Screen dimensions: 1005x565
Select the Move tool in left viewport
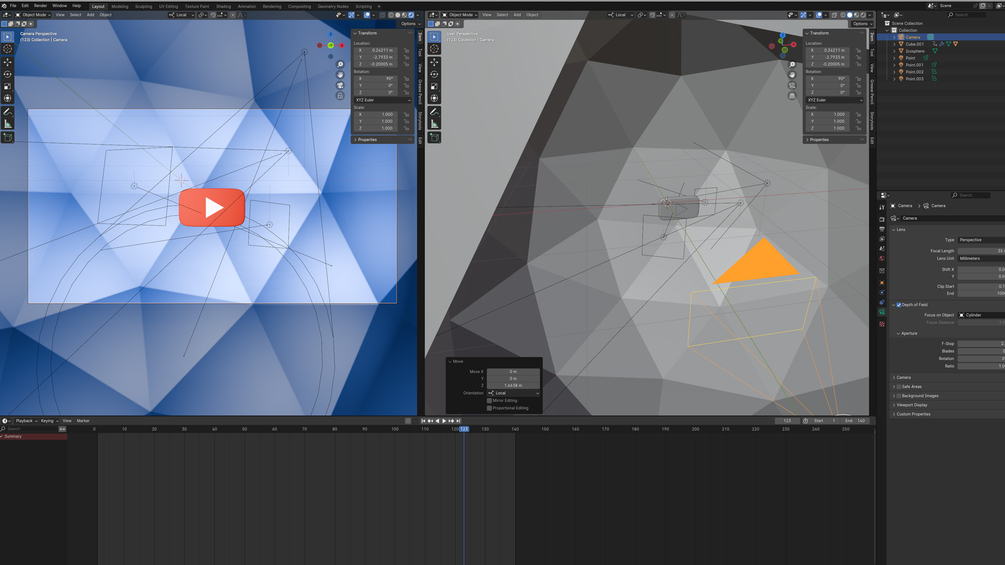pos(8,62)
